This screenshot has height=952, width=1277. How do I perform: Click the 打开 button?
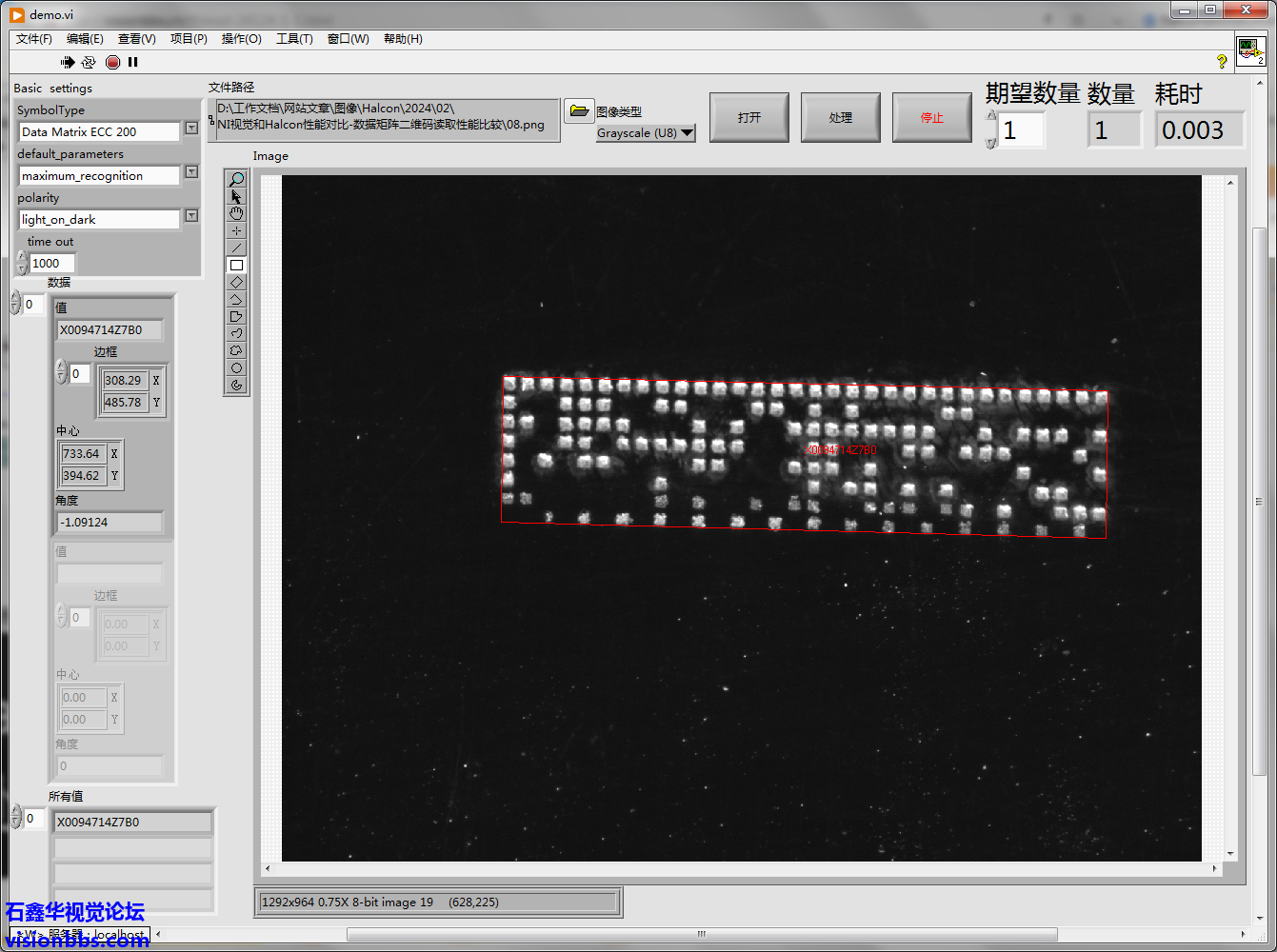click(x=749, y=118)
